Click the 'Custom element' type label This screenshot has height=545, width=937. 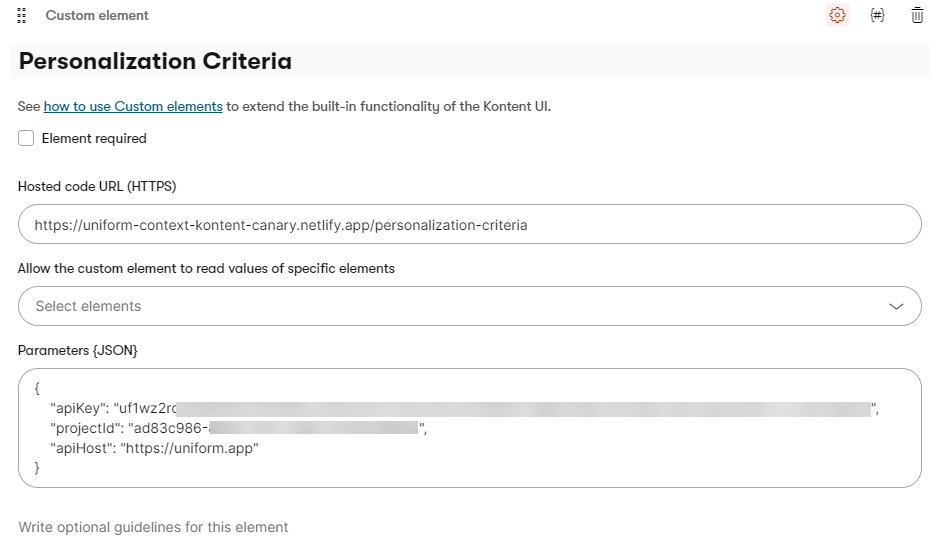tap(97, 16)
